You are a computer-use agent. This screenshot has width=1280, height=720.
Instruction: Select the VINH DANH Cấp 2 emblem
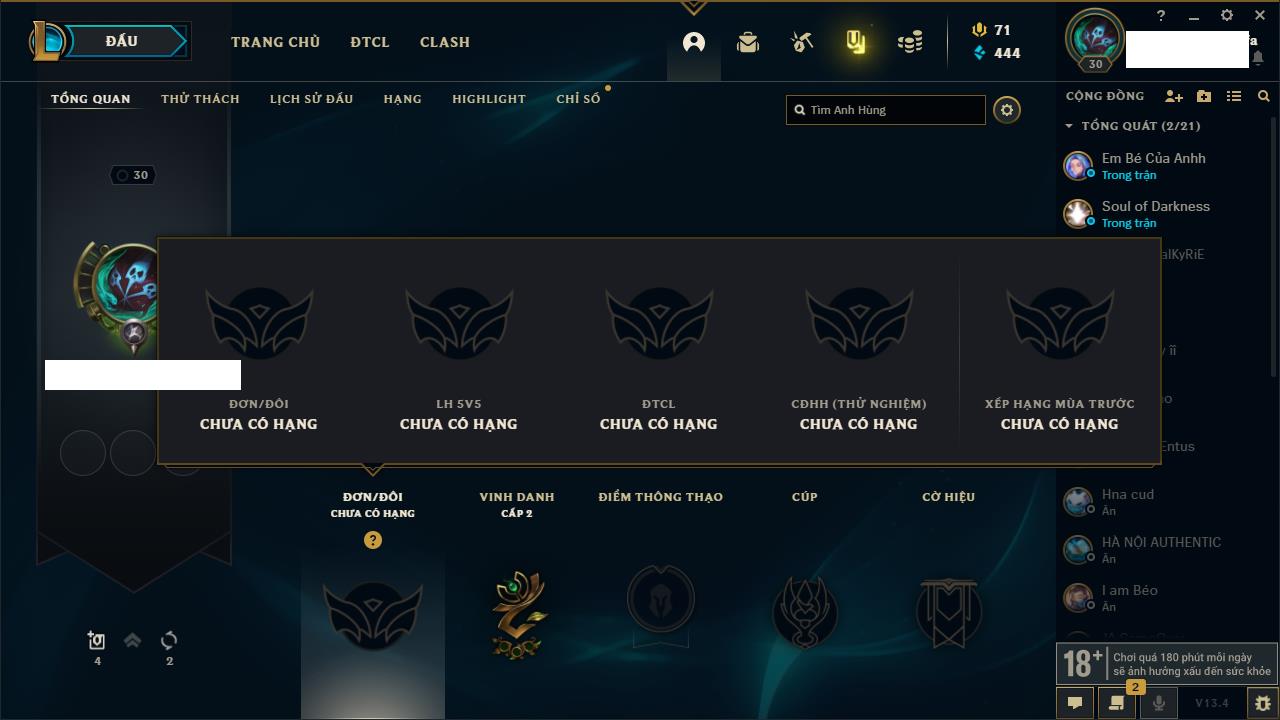pos(517,613)
